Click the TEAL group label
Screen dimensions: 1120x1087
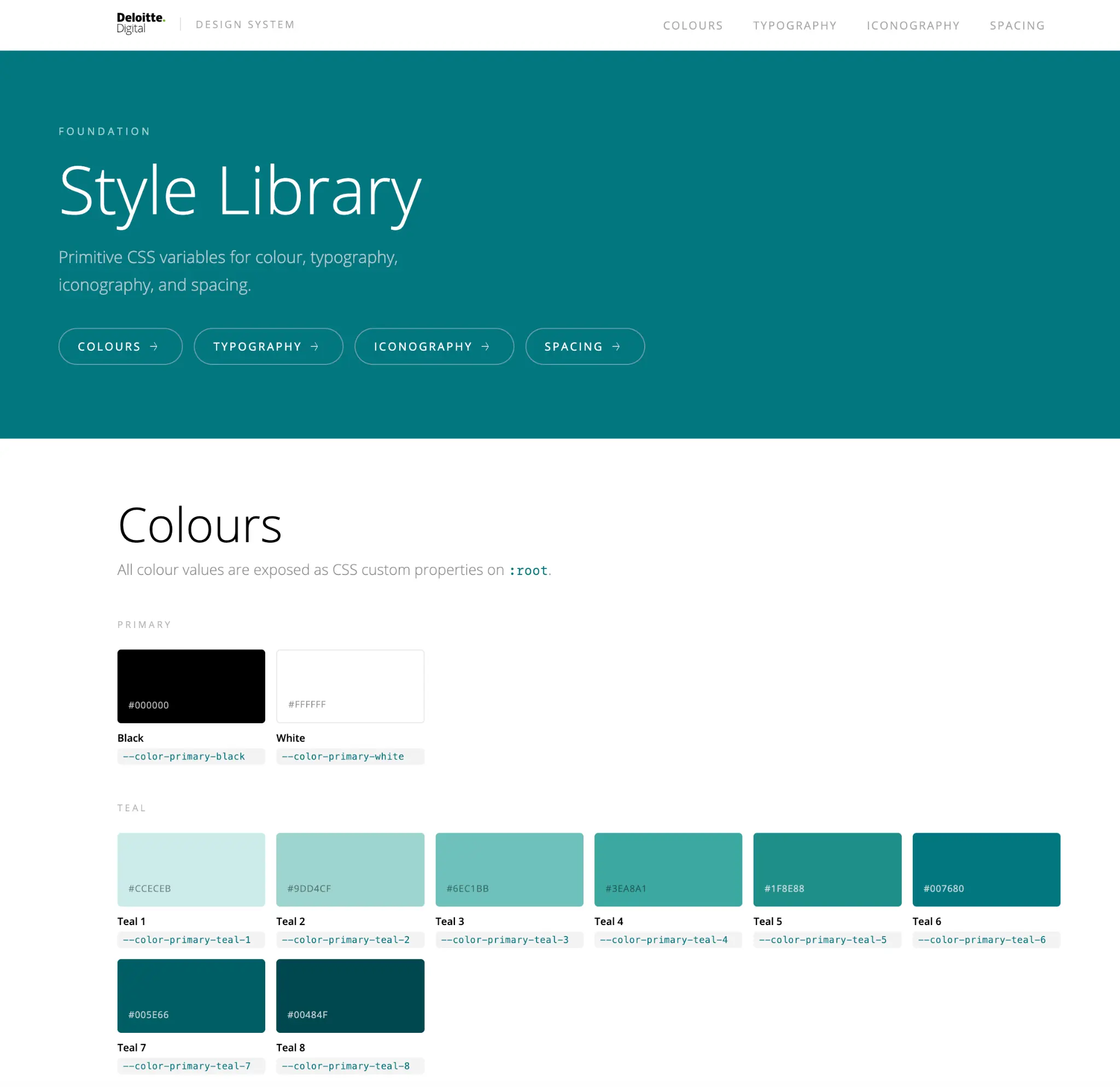click(x=132, y=808)
